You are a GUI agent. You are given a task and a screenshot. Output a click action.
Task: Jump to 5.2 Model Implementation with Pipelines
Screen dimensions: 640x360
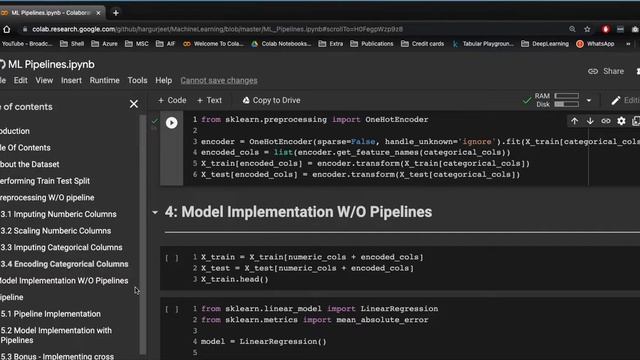(56, 336)
